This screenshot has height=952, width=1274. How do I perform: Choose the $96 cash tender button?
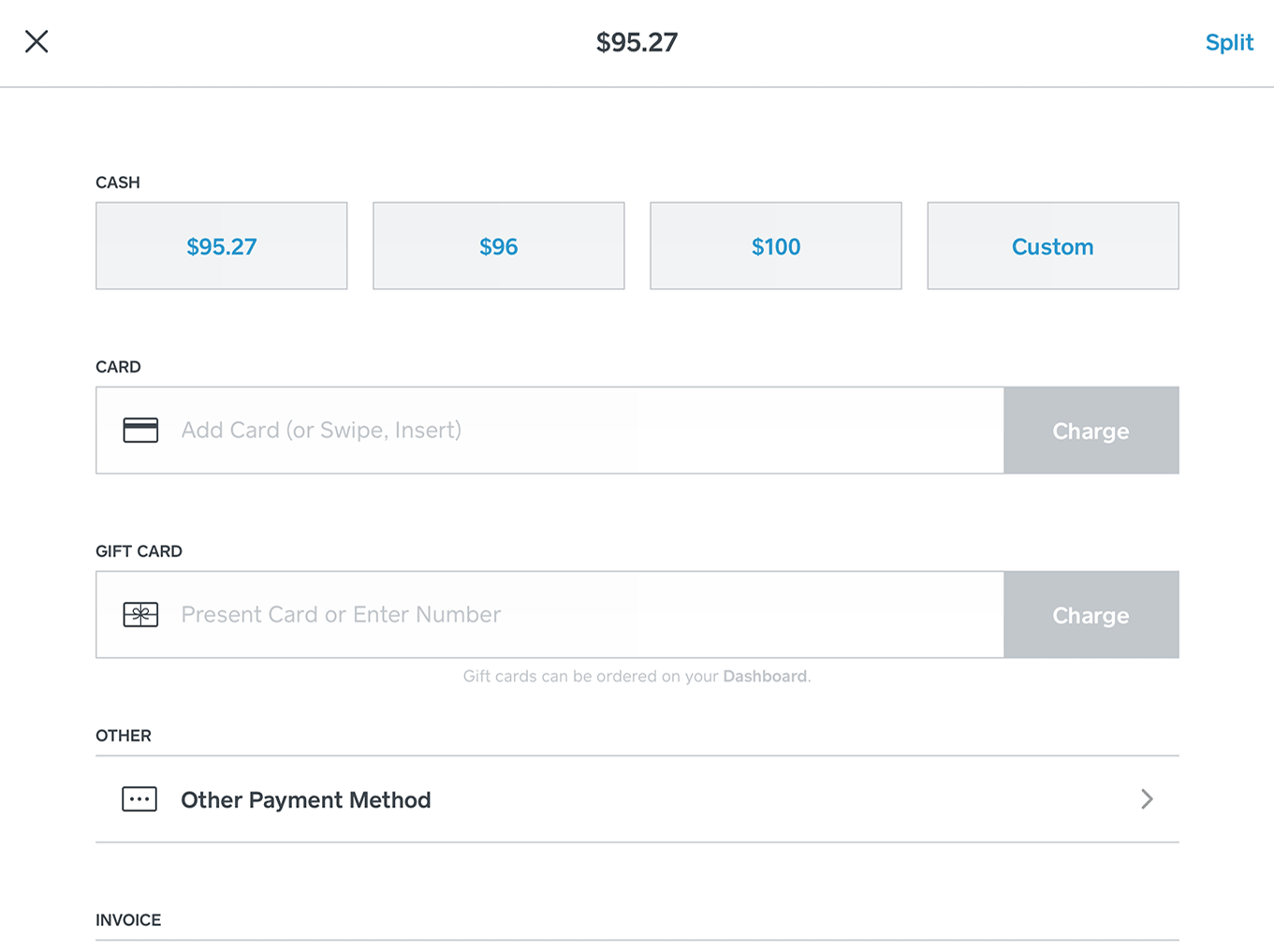pyautogui.click(x=498, y=246)
